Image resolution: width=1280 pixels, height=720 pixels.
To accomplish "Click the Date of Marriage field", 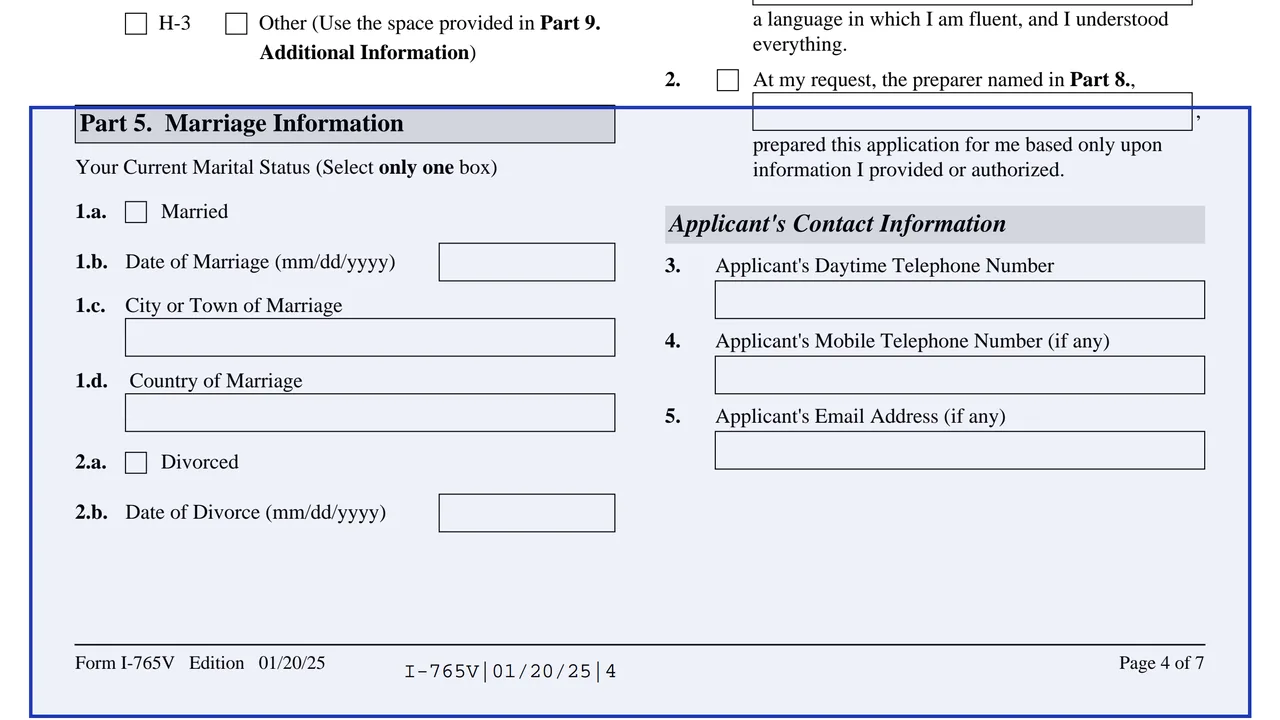I will 527,262.
